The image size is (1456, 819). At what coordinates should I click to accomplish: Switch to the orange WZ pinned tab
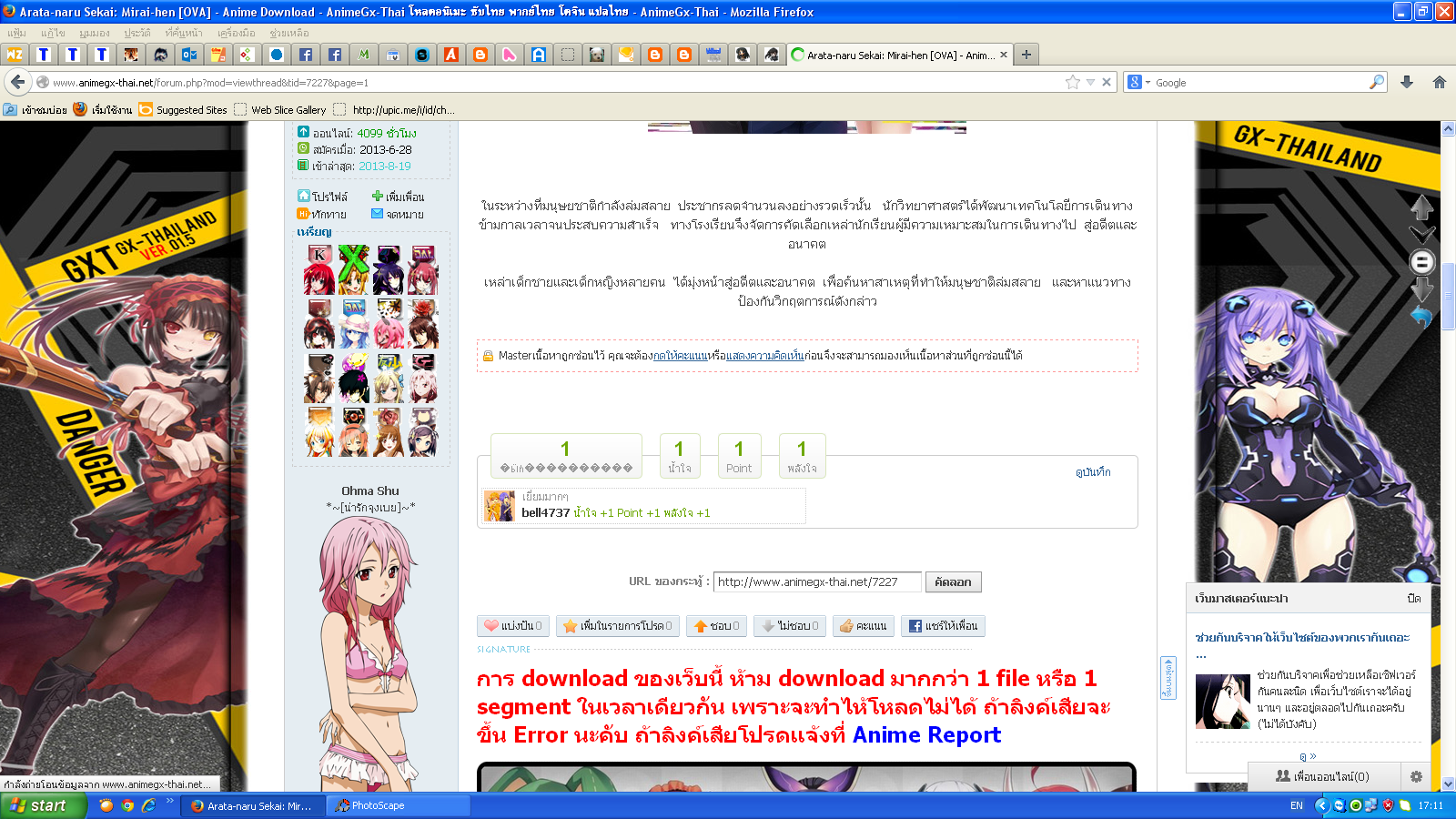15,55
